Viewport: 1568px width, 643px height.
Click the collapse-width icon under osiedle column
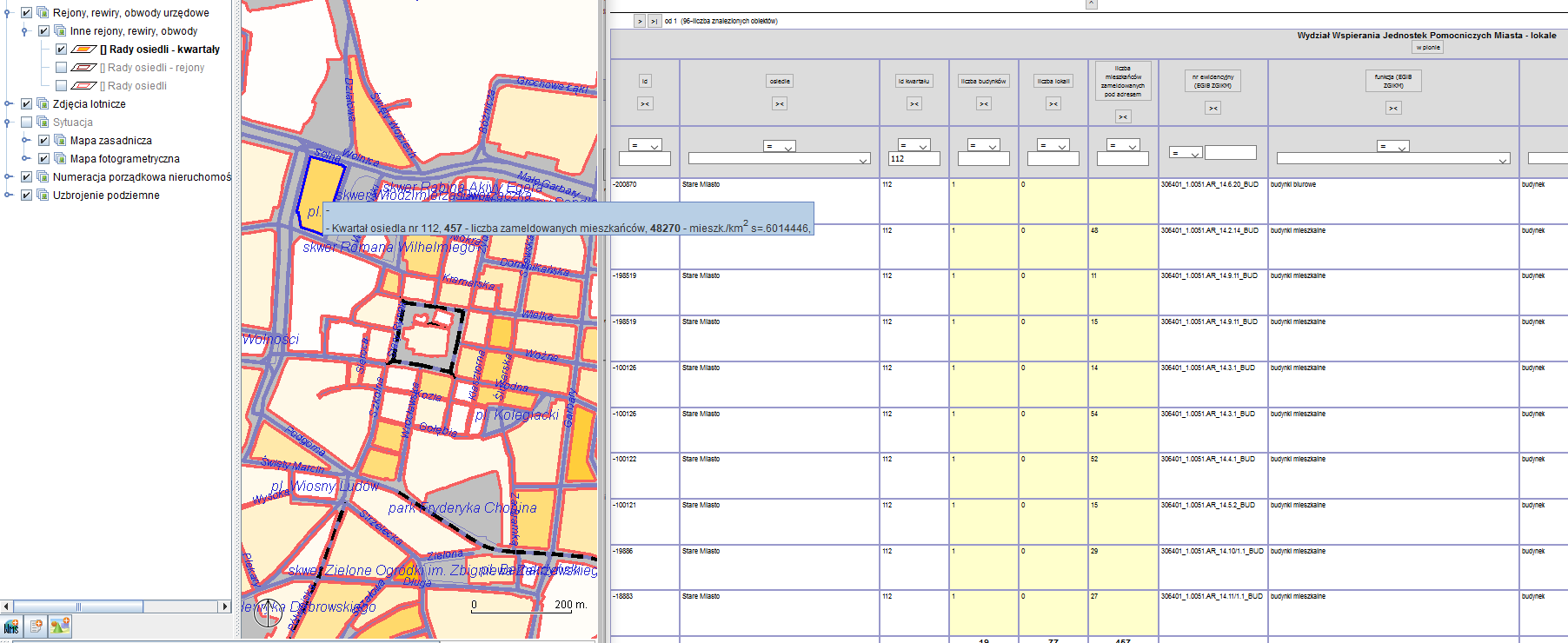(780, 104)
